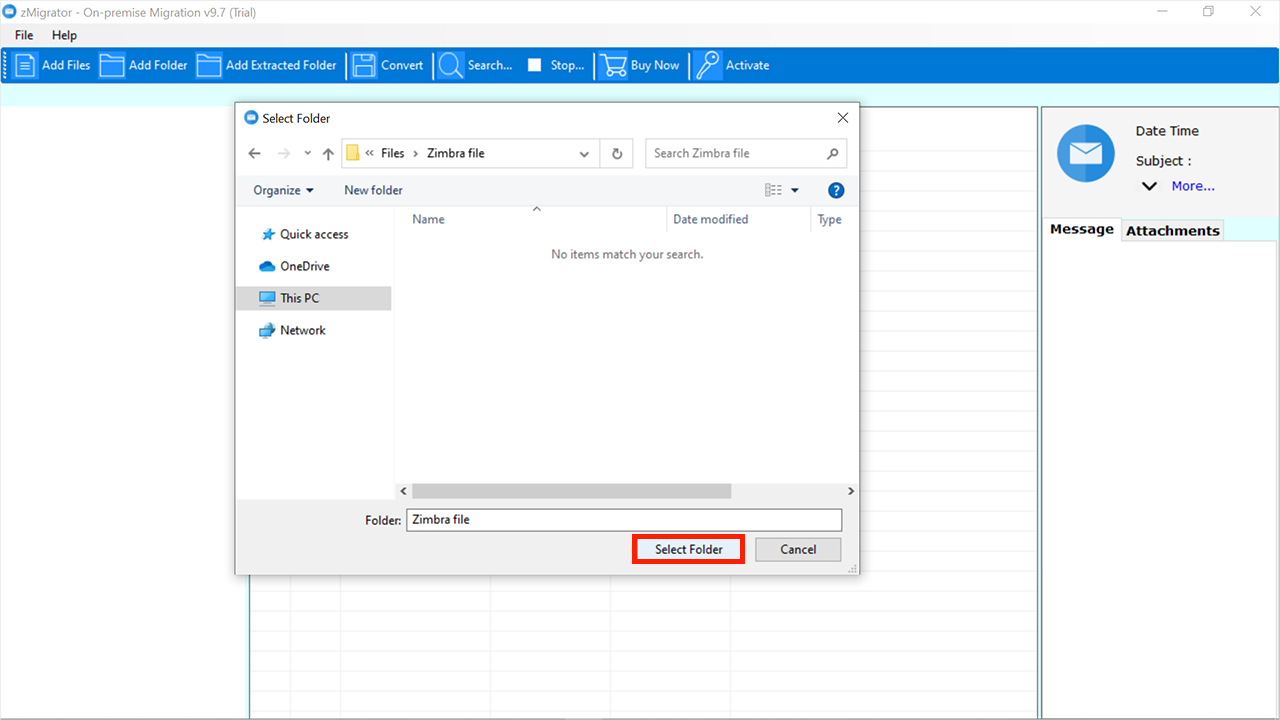Click the Add Folder toolbar icon

coord(112,65)
